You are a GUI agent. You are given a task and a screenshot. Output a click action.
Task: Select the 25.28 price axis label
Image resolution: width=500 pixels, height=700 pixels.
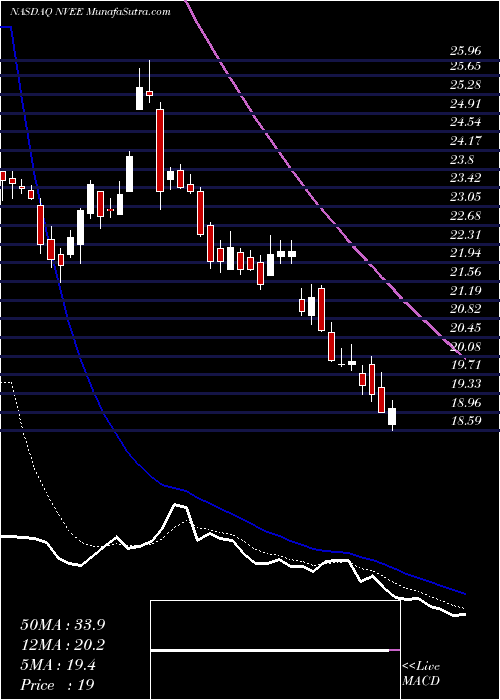point(465,85)
